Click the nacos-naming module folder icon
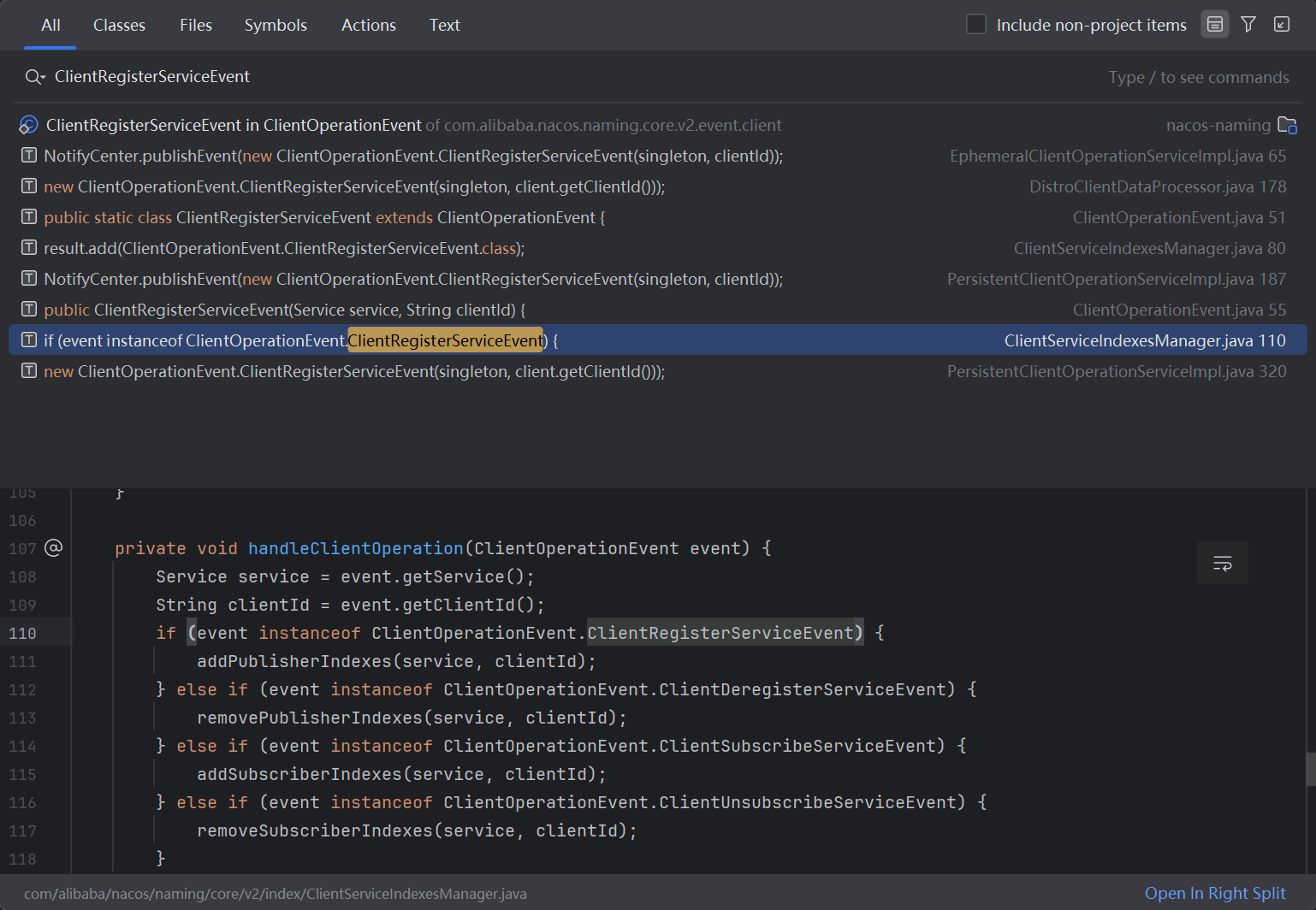The height and width of the screenshot is (910, 1316). (1287, 125)
